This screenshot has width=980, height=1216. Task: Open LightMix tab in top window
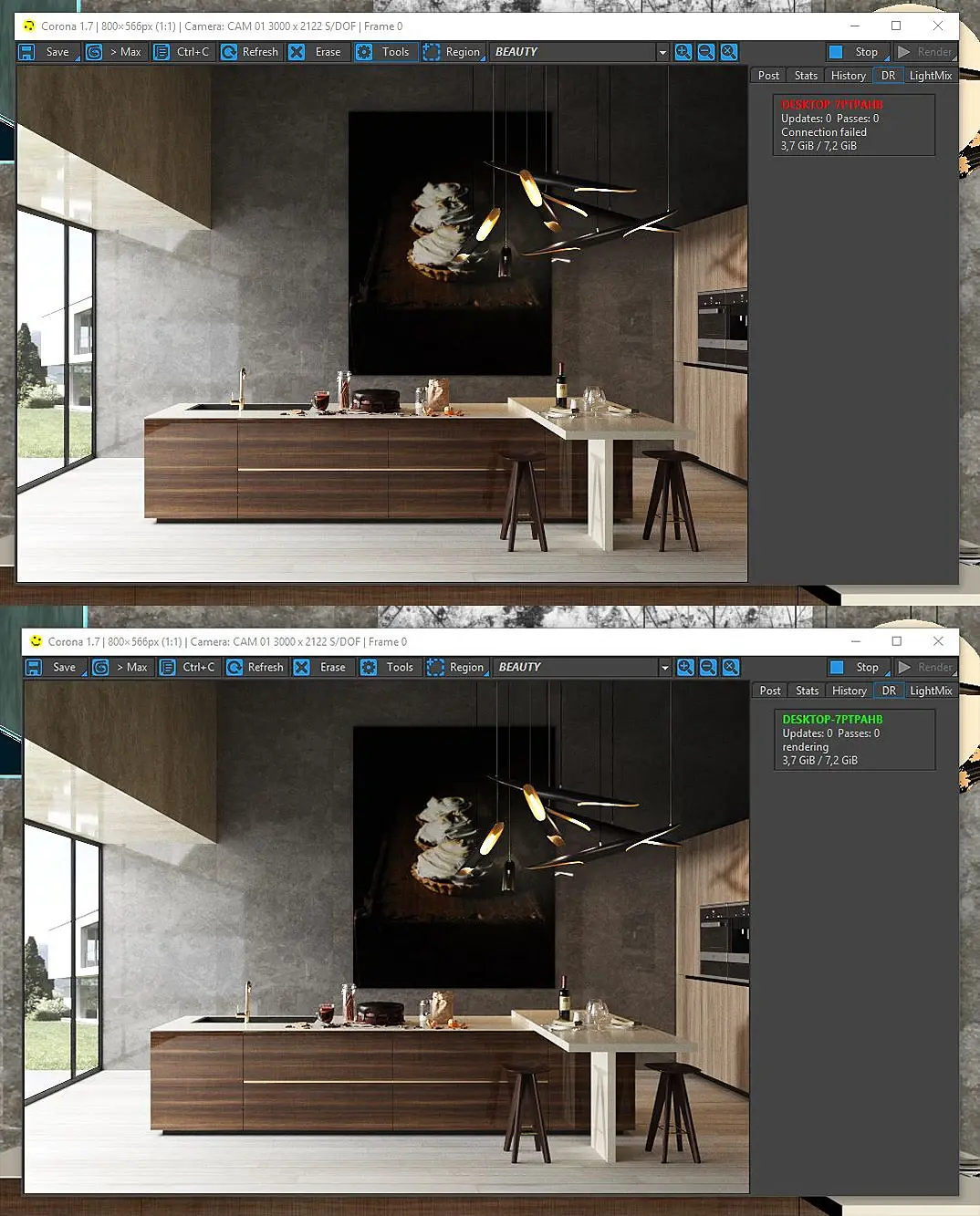930,76
